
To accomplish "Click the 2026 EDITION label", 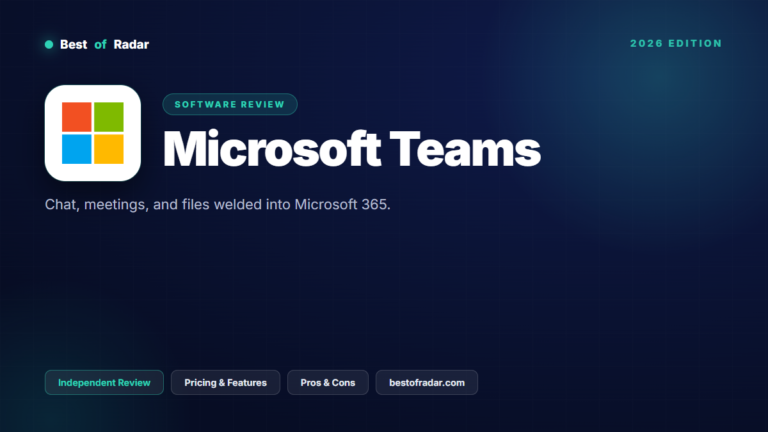I will (x=676, y=44).
